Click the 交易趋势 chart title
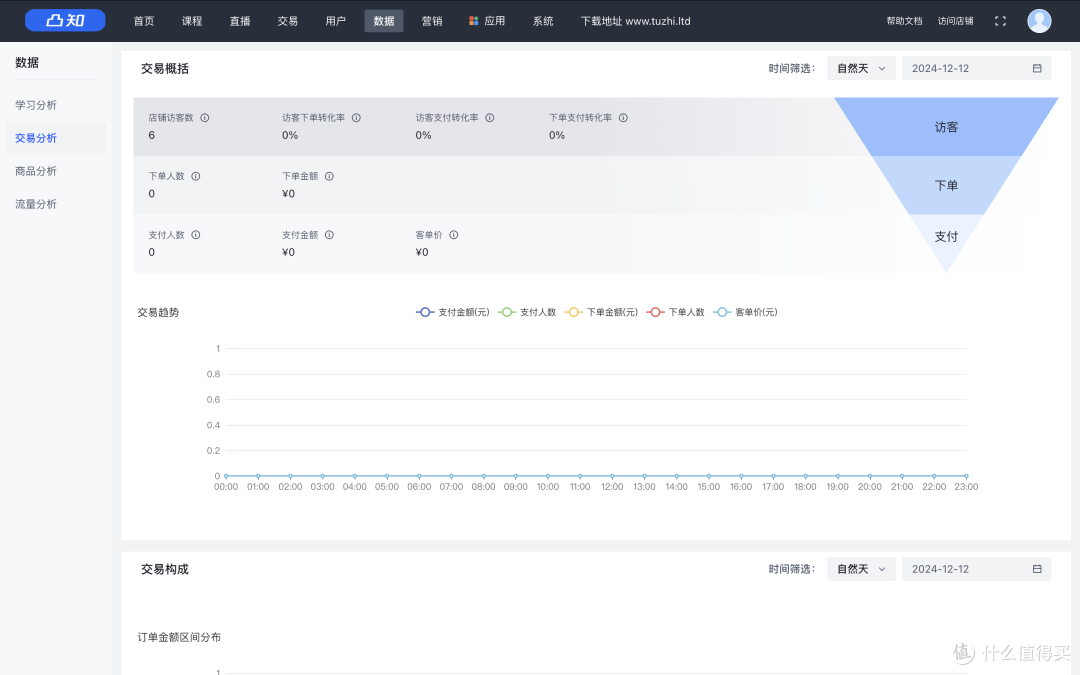1080x675 pixels. coord(158,312)
